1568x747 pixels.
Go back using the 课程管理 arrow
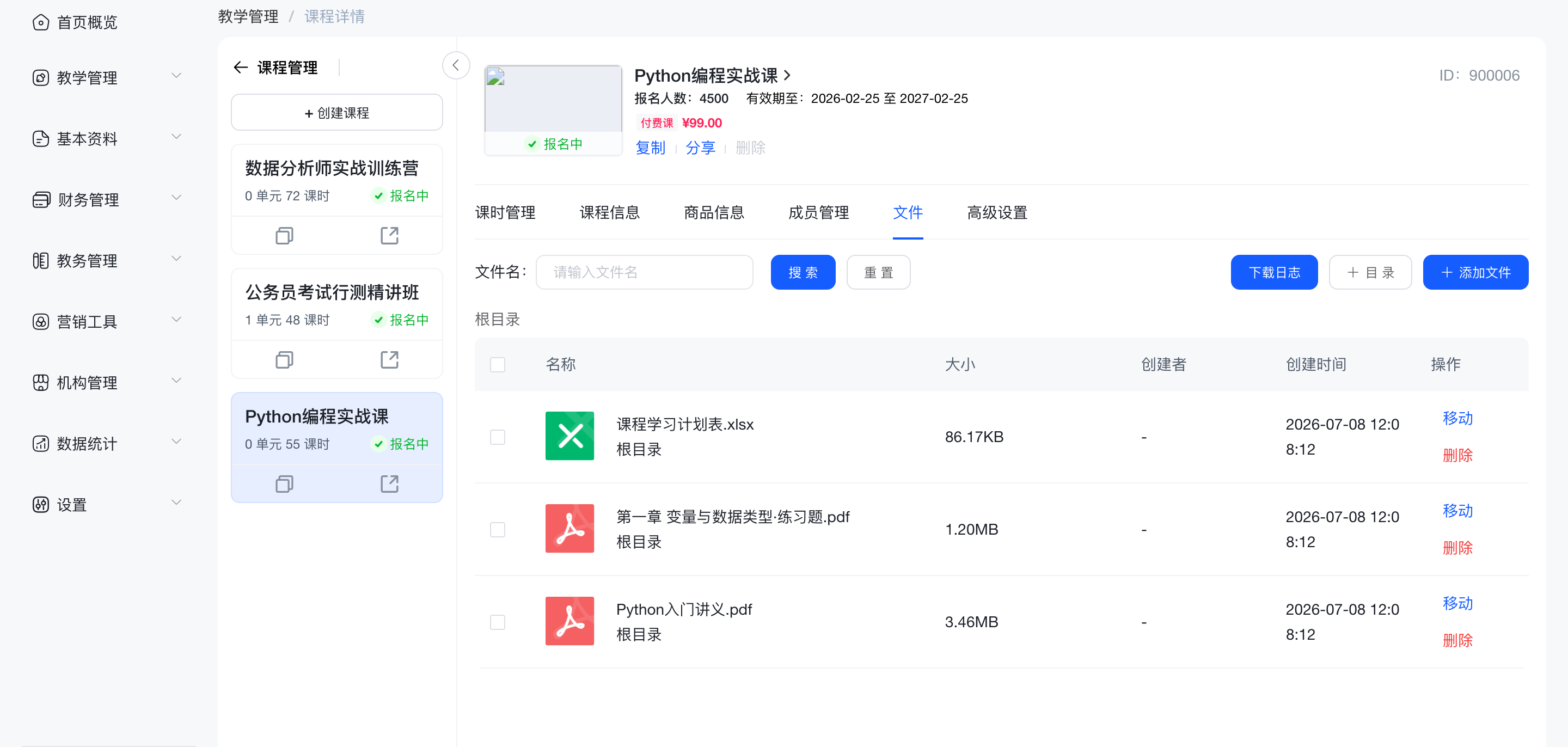tap(241, 68)
